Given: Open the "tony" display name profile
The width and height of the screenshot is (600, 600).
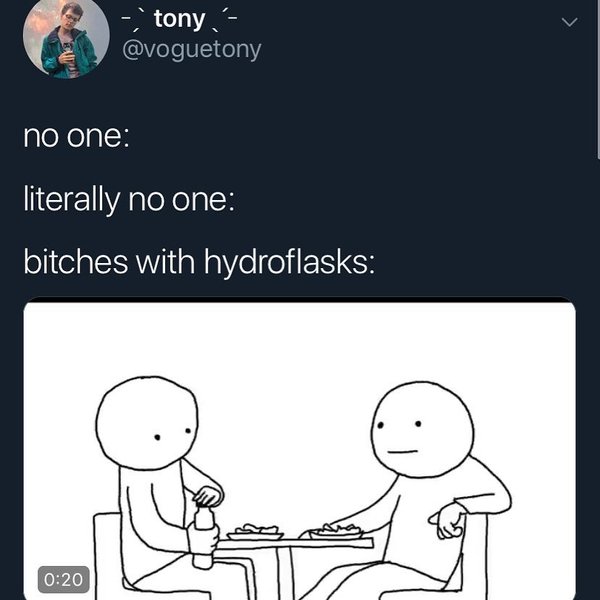Looking at the screenshot, I should point(180,19).
